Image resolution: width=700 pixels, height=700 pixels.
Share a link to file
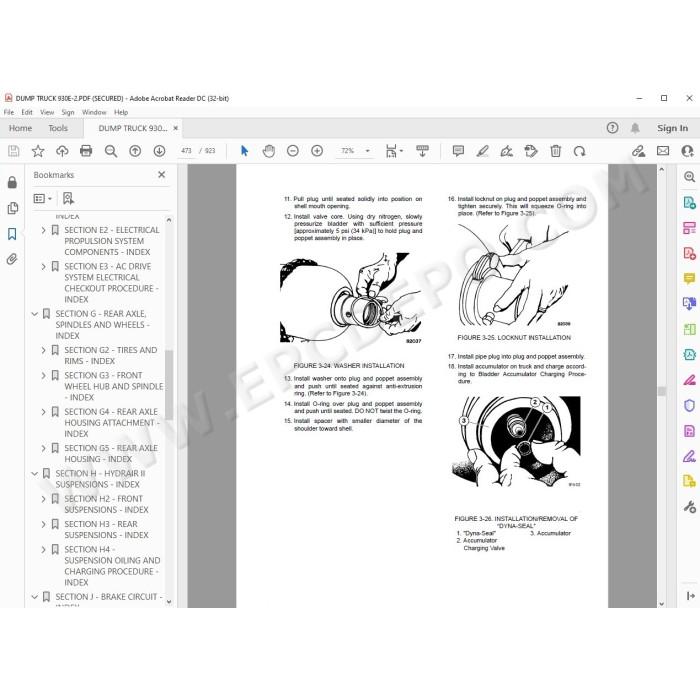[638, 151]
